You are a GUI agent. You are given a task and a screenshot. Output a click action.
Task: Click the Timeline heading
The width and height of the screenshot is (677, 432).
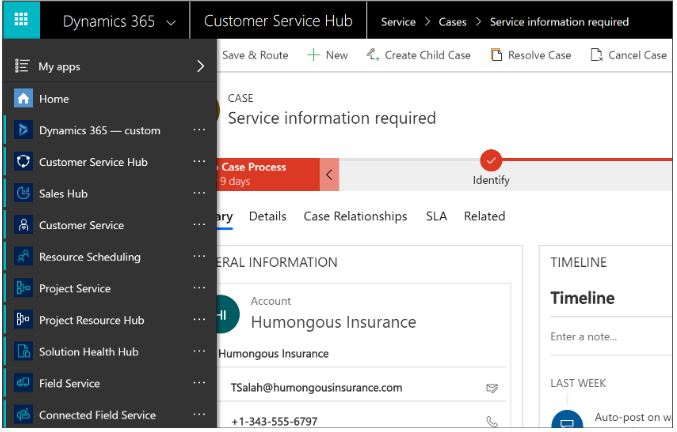point(582,298)
